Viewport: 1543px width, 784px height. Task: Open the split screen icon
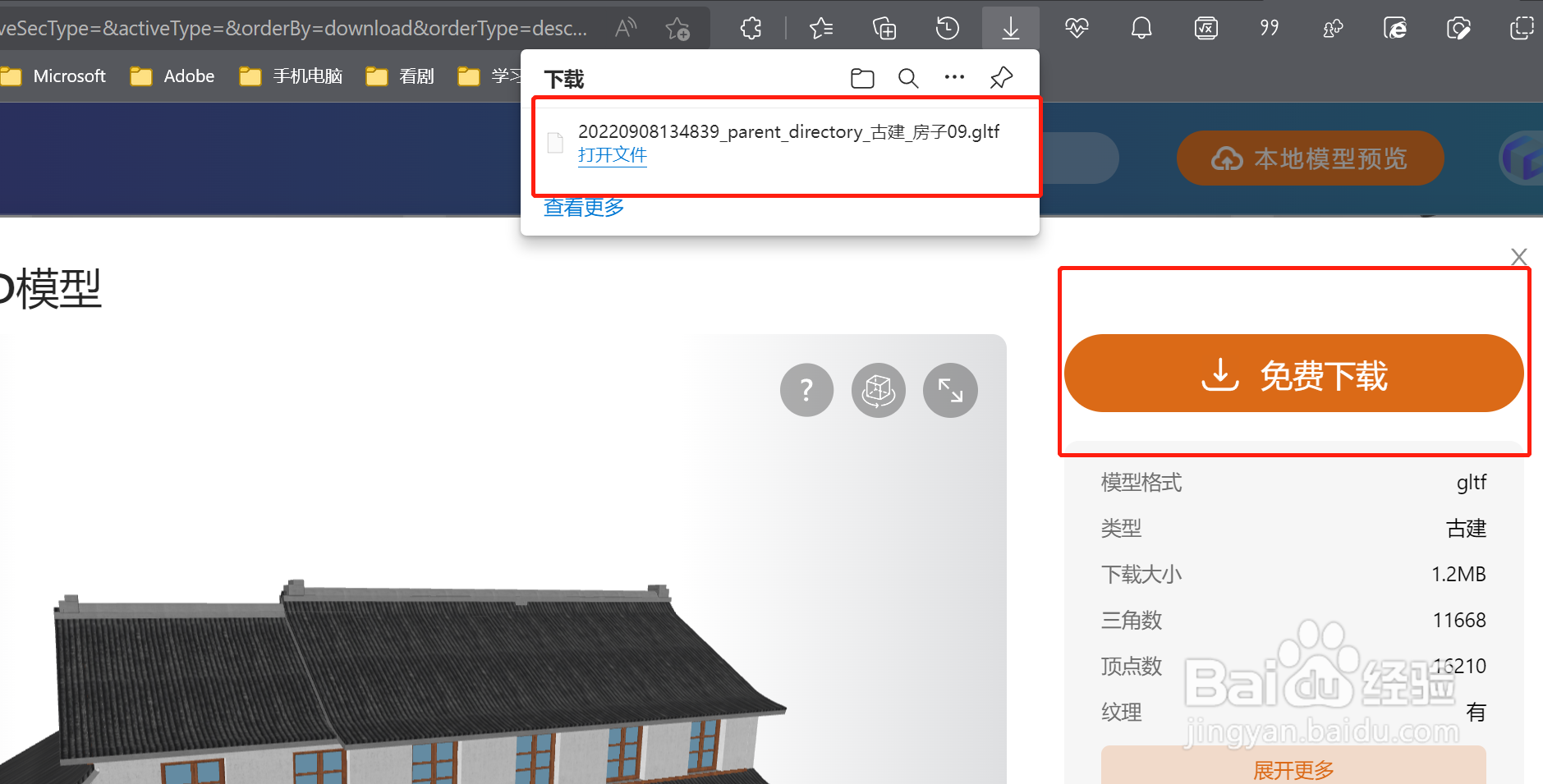pyautogui.click(x=1523, y=27)
